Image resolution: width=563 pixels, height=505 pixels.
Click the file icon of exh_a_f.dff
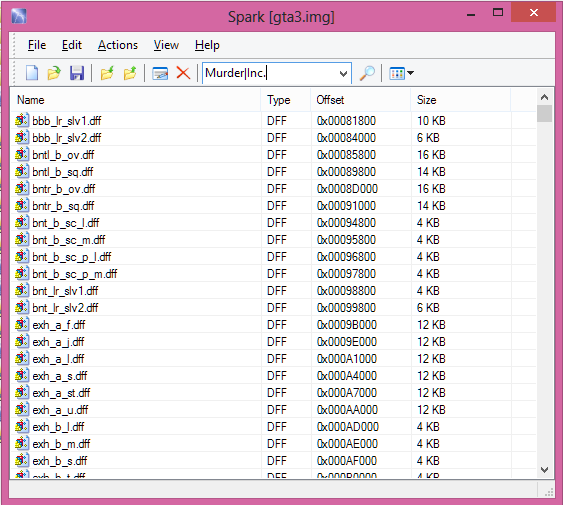coord(22,324)
